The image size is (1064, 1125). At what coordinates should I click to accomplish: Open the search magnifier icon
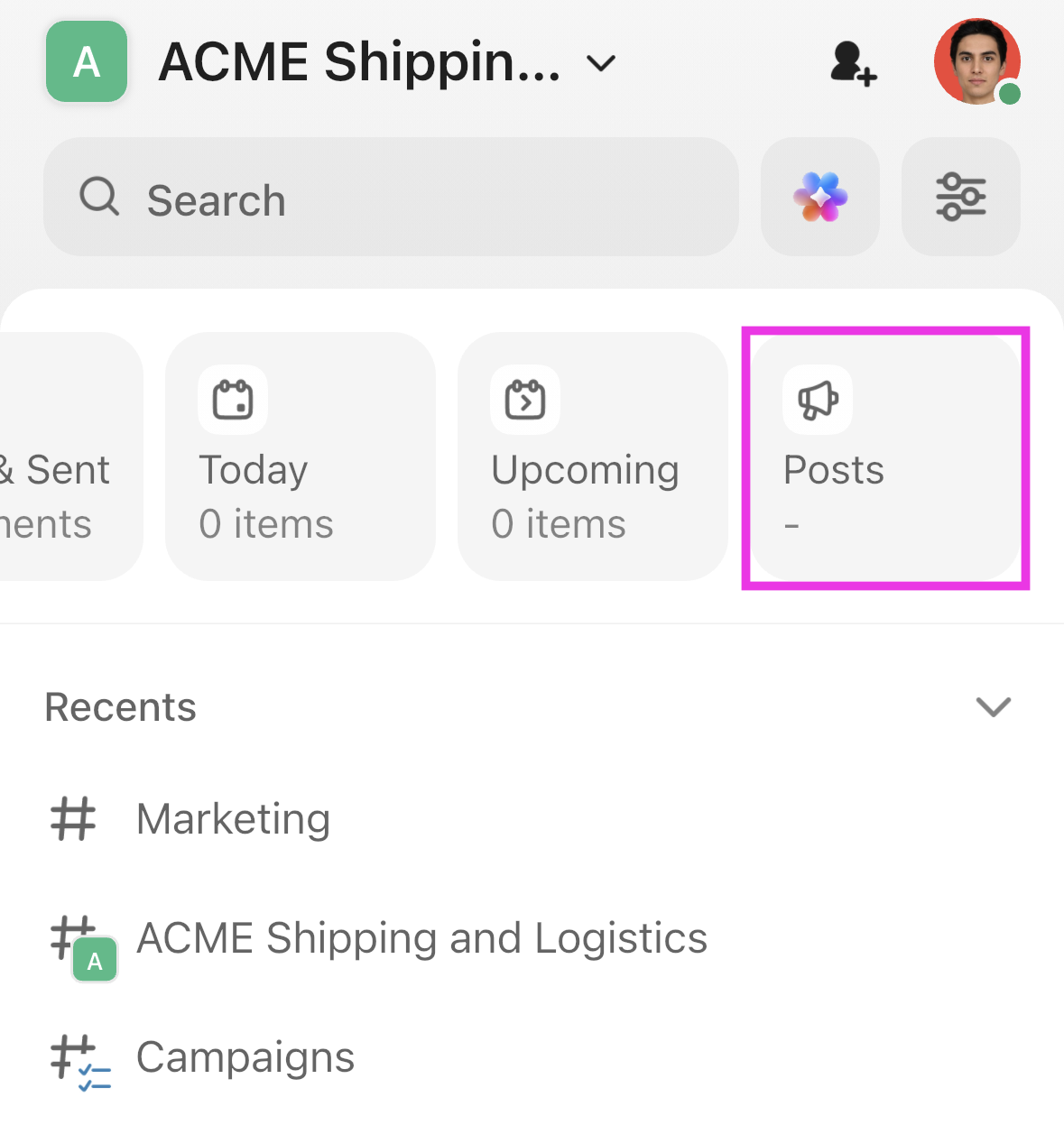[99, 198]
